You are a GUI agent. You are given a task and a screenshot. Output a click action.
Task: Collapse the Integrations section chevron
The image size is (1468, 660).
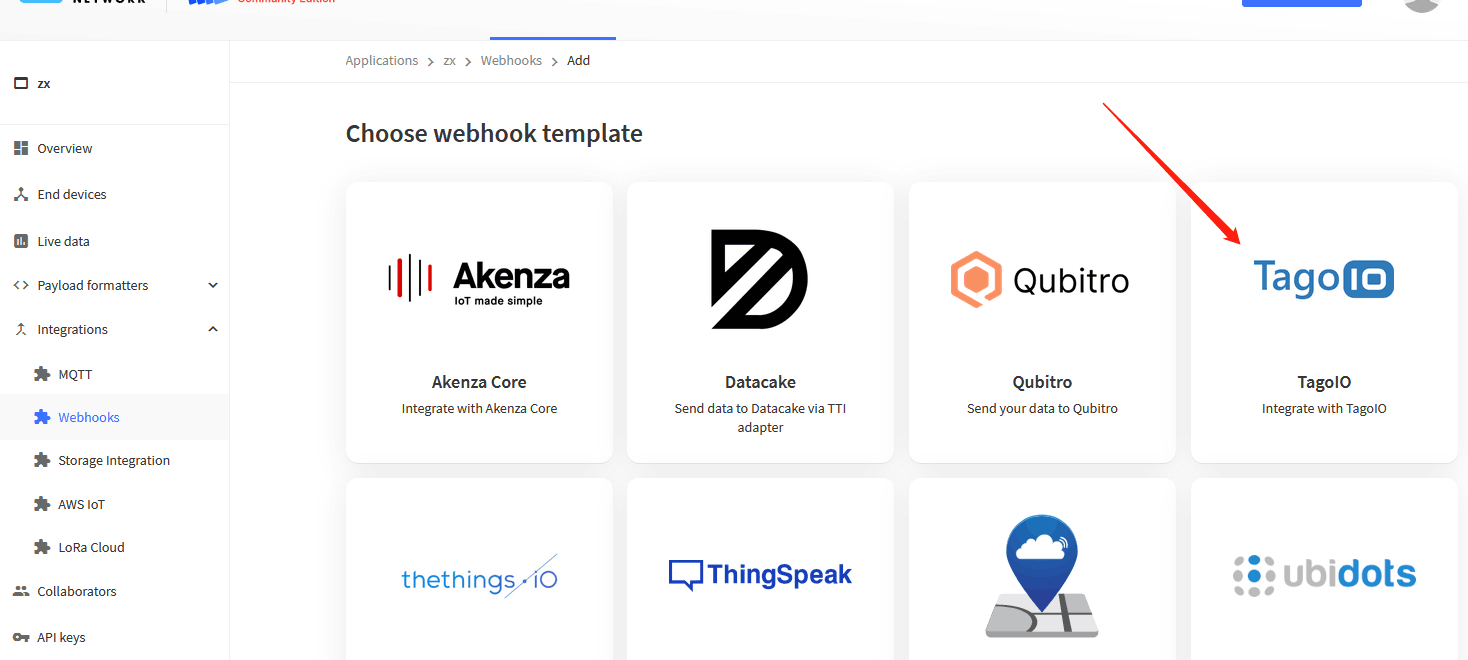(212, 329)
